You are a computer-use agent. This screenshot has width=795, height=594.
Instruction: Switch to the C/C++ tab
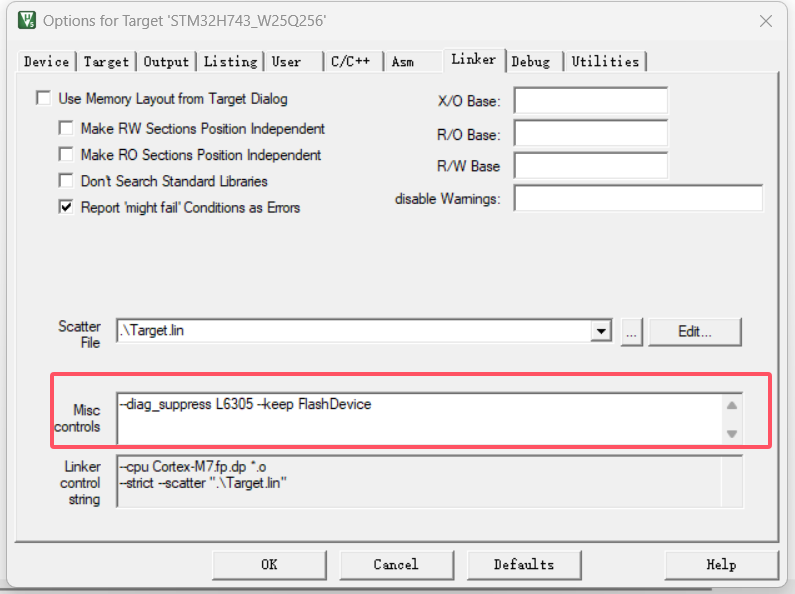(x=353, y=62)
